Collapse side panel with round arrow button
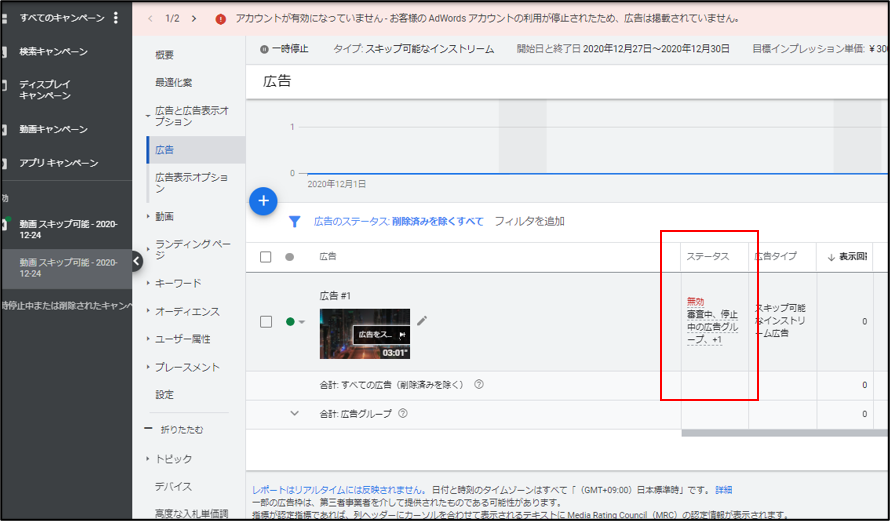 [136, 261]
